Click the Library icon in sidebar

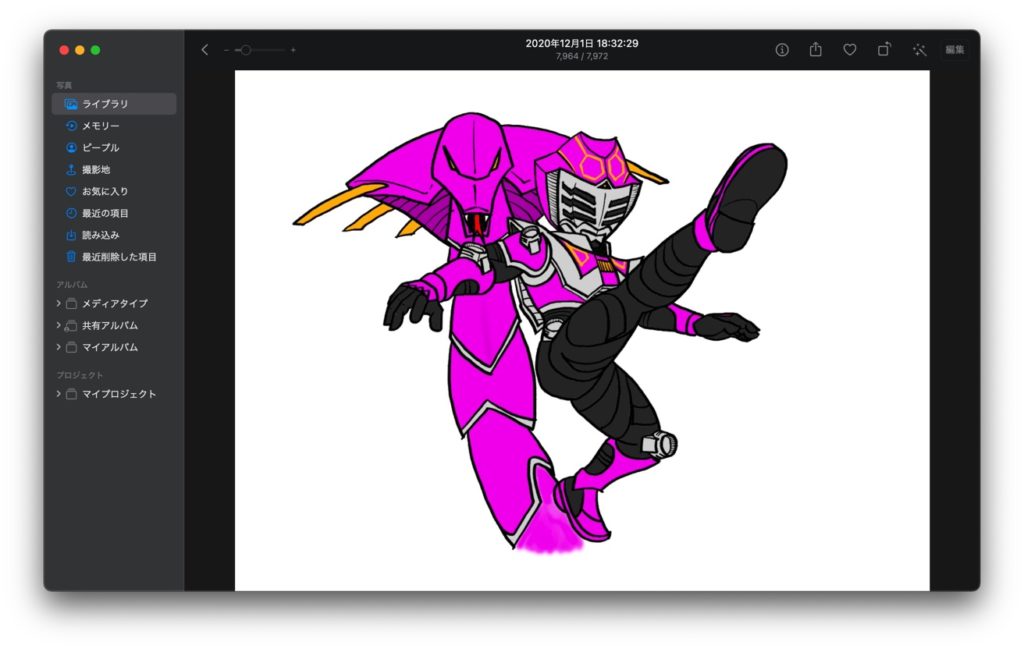coord(71,104)
